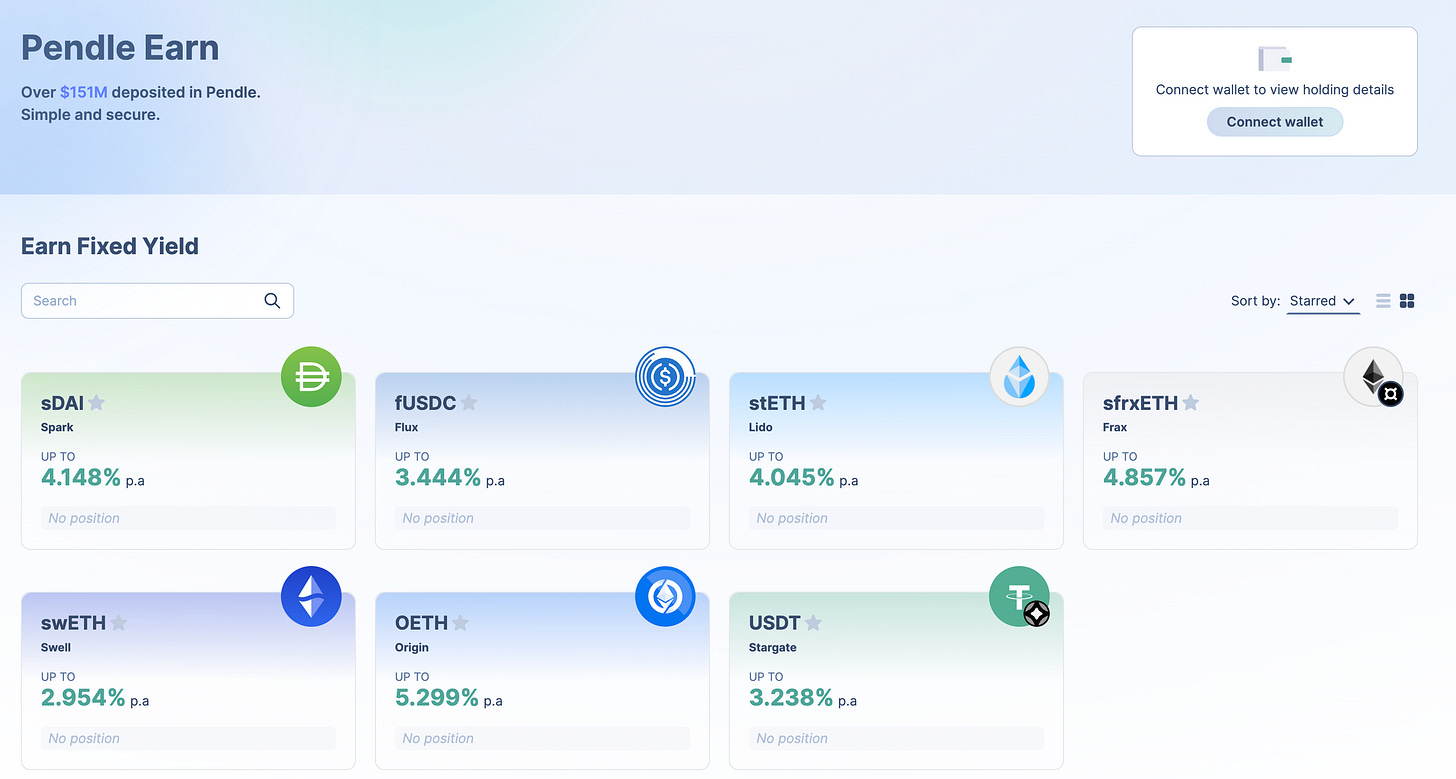Switch to grid view layout
Viewport: 1456px width, 779px height.
[x=1407, y=301]
